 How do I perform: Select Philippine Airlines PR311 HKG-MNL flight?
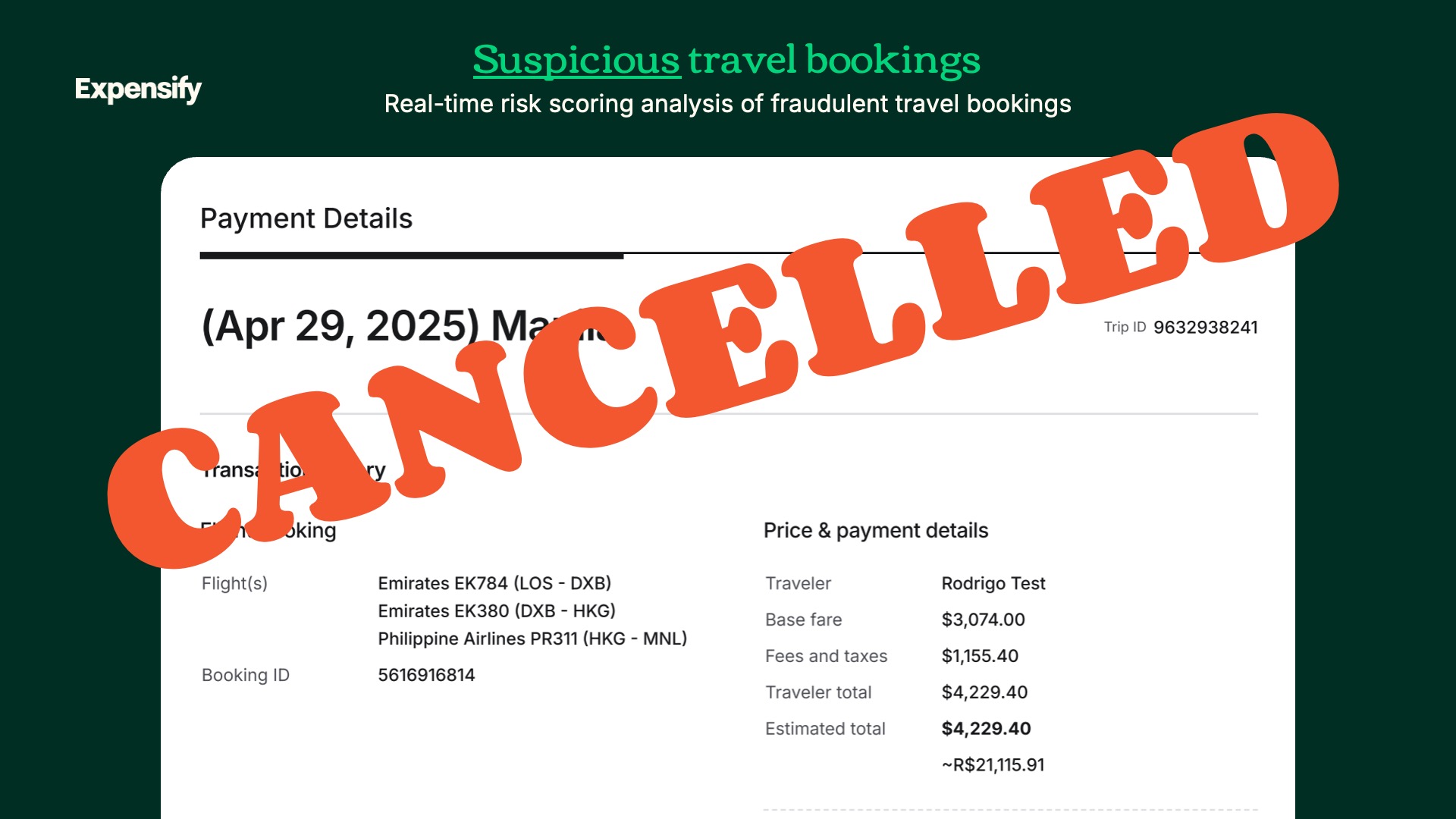(x=532, y=639)
